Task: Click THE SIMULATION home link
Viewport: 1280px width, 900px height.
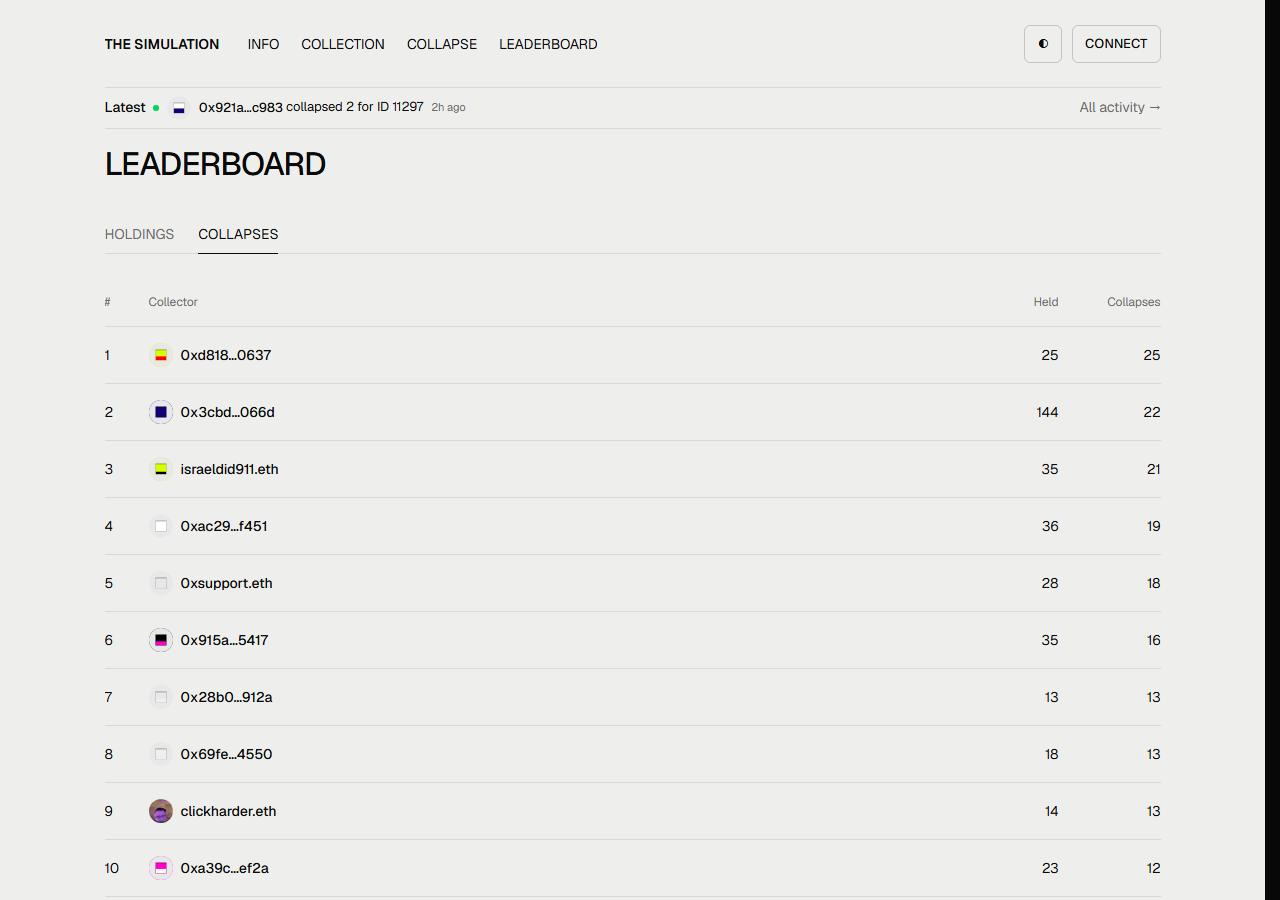Action: (162, 44)
